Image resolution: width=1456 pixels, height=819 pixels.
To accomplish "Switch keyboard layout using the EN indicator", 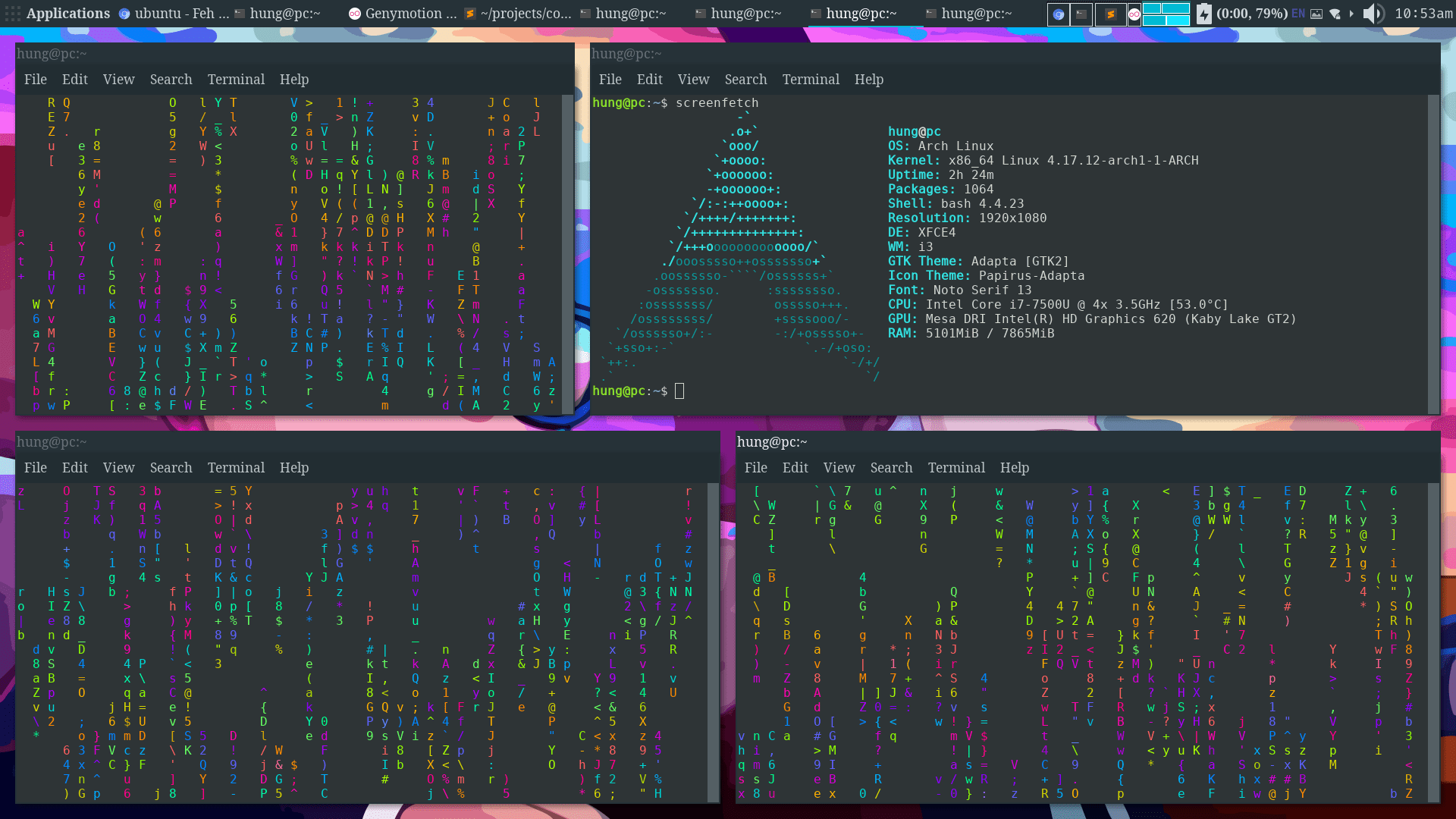I will (x=1298, y=14).
